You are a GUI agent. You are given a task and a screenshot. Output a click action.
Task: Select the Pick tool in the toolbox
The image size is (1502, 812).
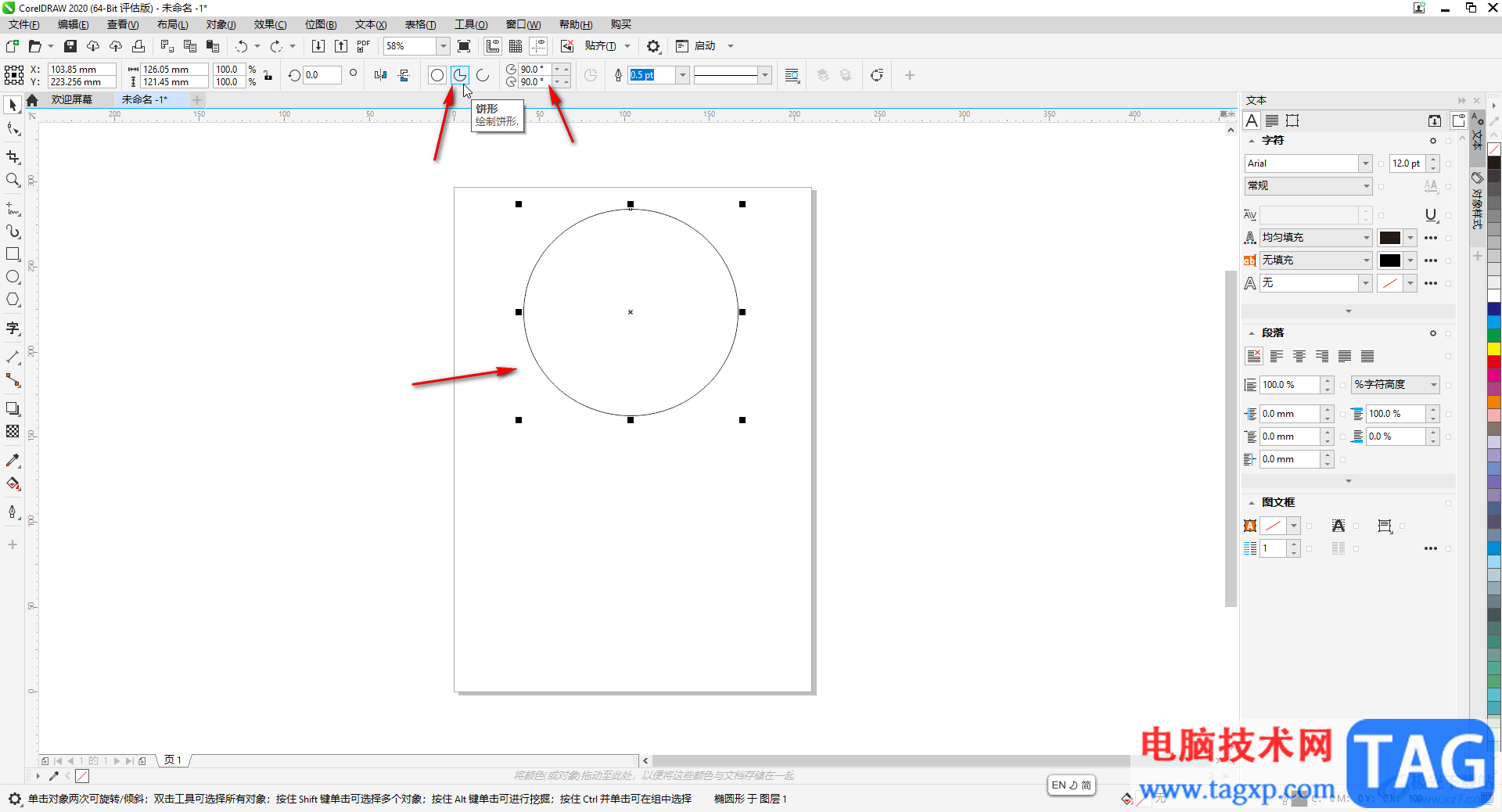click(x=13, y=105)
